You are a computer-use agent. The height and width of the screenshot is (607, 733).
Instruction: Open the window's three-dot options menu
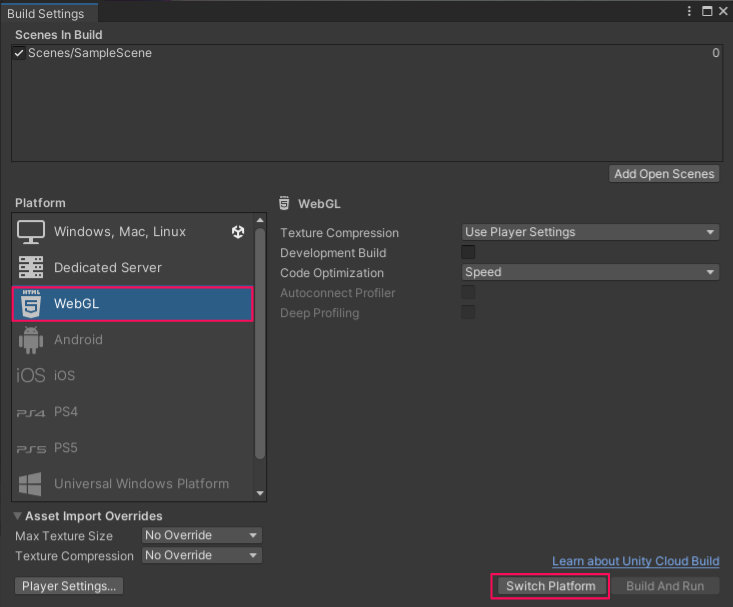[689, 11]
